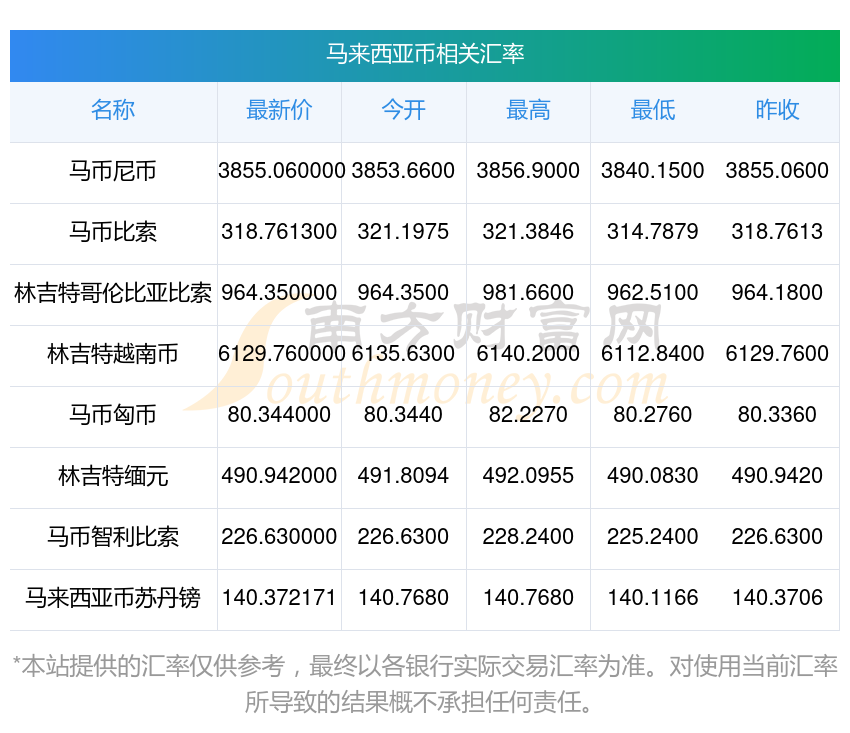The height and width of the screenshot is (733, 850).
Task: Select the 马币匈币 row name
Action: coord(113,415)
